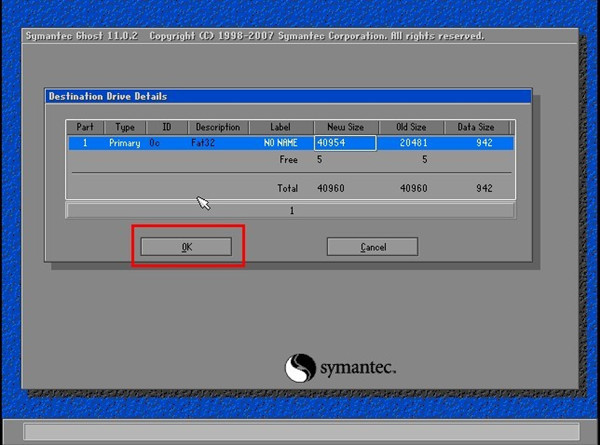This screenshot has height=445, width=600.
Task: Click the Old Size value 20481
Action: click(x=414, y=143)
